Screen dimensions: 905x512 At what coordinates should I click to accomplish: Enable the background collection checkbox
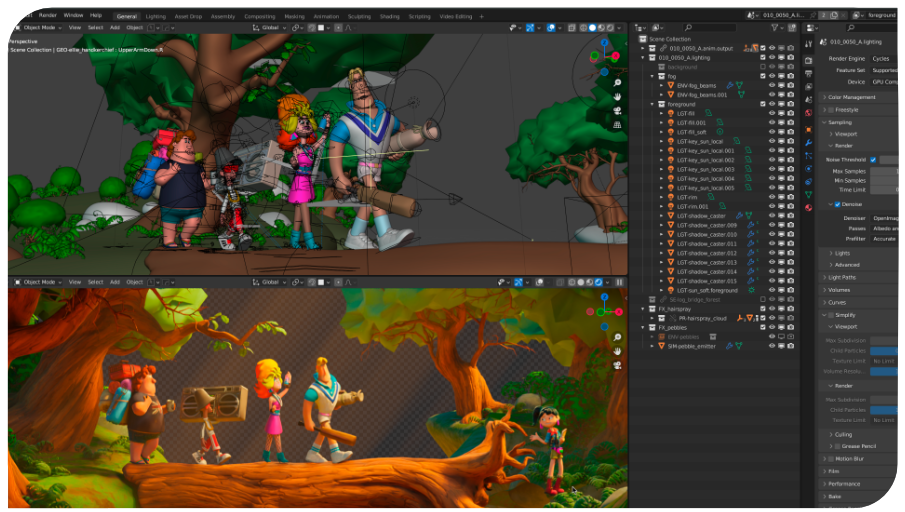click(762, 67)
